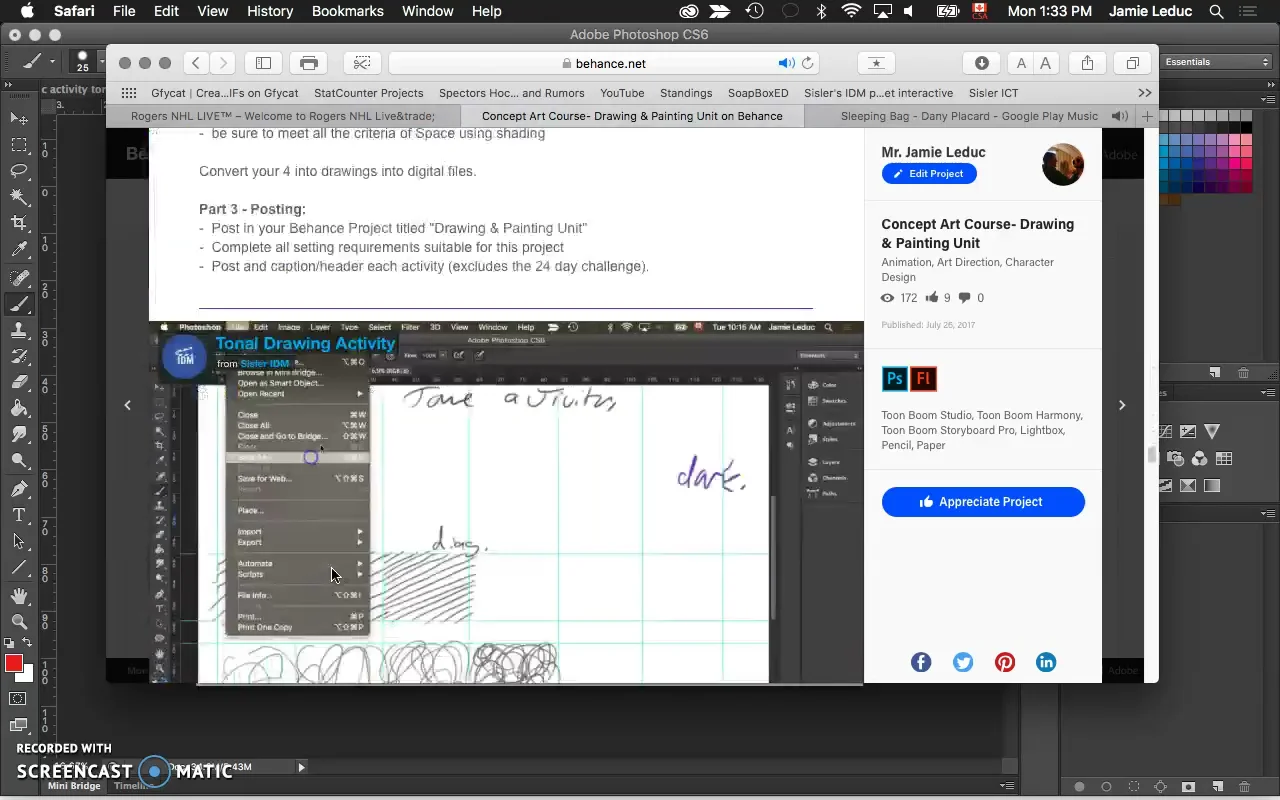This screenshot has height=800, width=1280.
Task: Click the Safari back button
Action: click(x=197, y=63)
